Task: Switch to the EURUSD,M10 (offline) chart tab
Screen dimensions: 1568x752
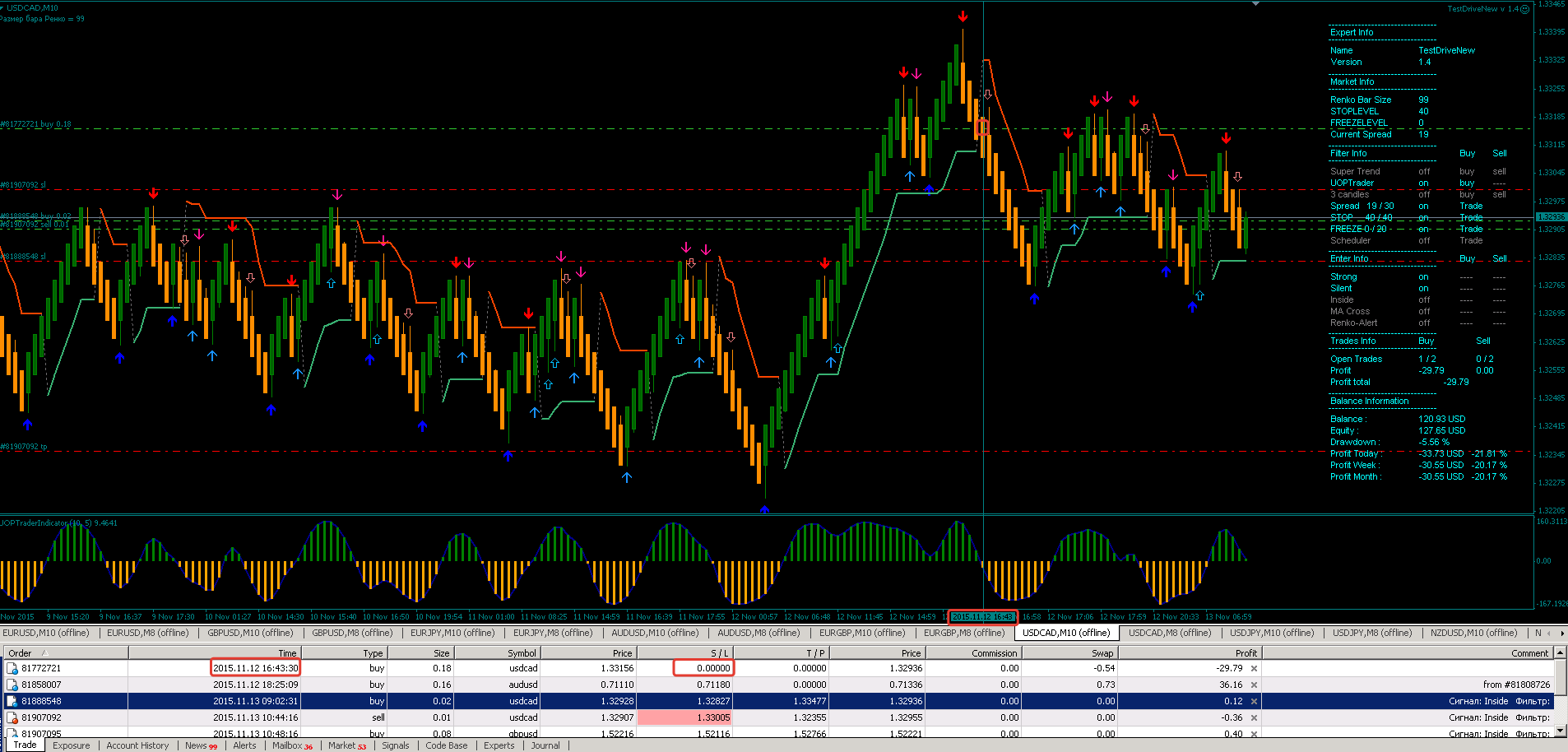Action: 46,633
